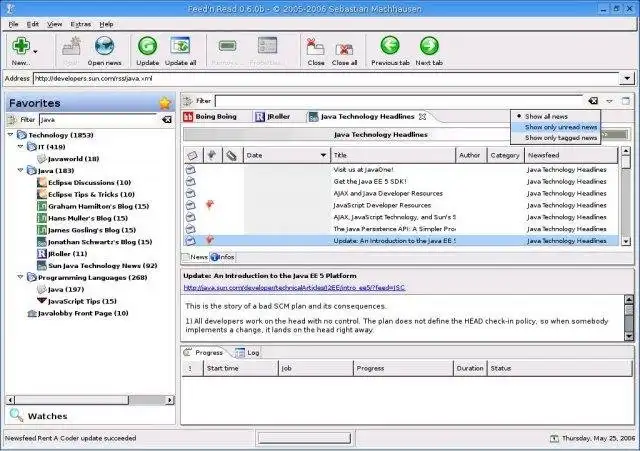
Task: Clear the news filter field
Action: 593,101
